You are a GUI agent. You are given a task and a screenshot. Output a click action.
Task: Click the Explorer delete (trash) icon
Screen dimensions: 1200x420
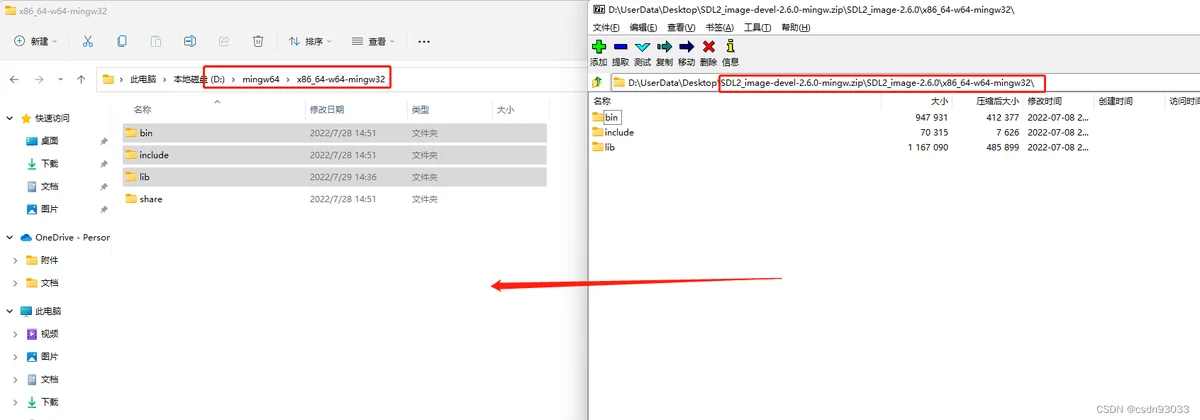(258, 41)
